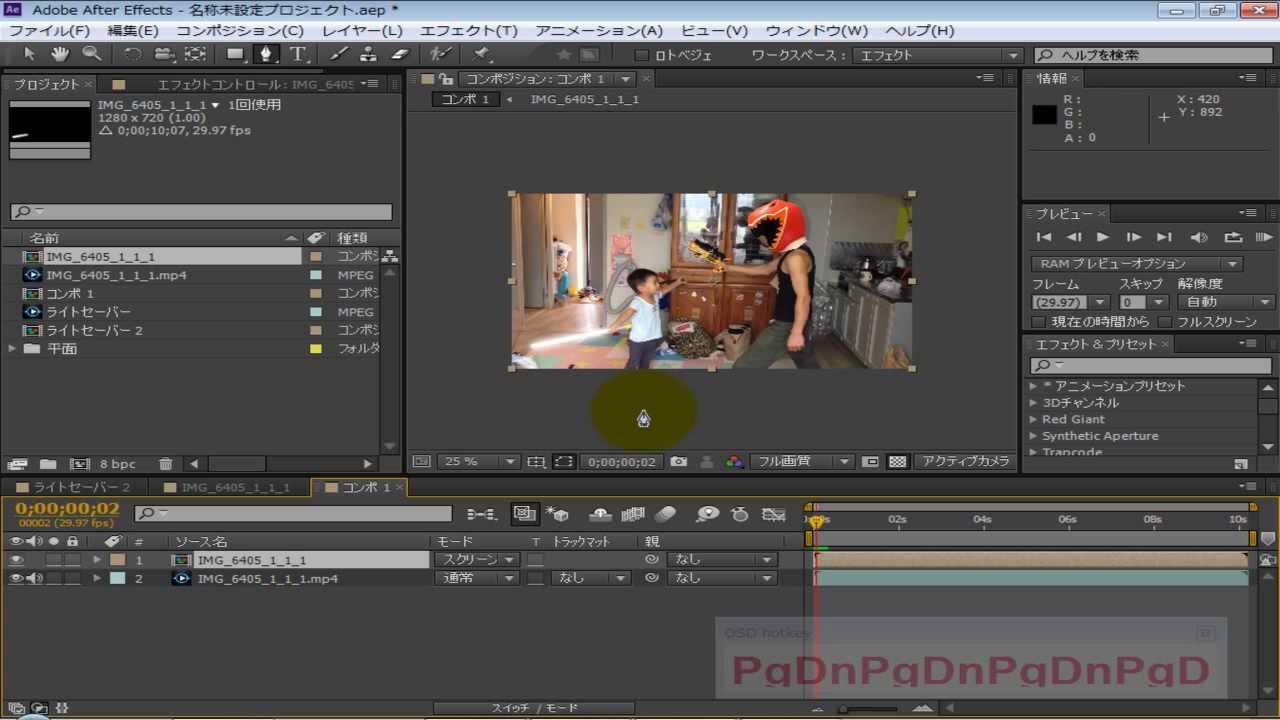Click the Draft 3D icon in timeline

(x=557, y=514)
